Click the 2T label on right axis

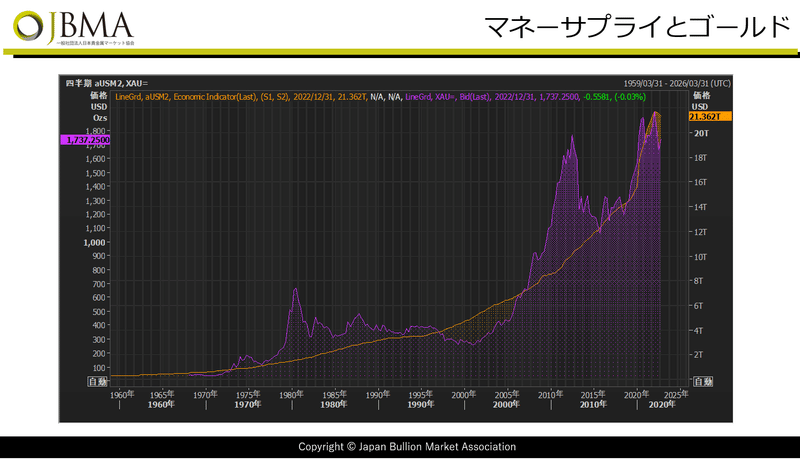(x=698, y=355)
